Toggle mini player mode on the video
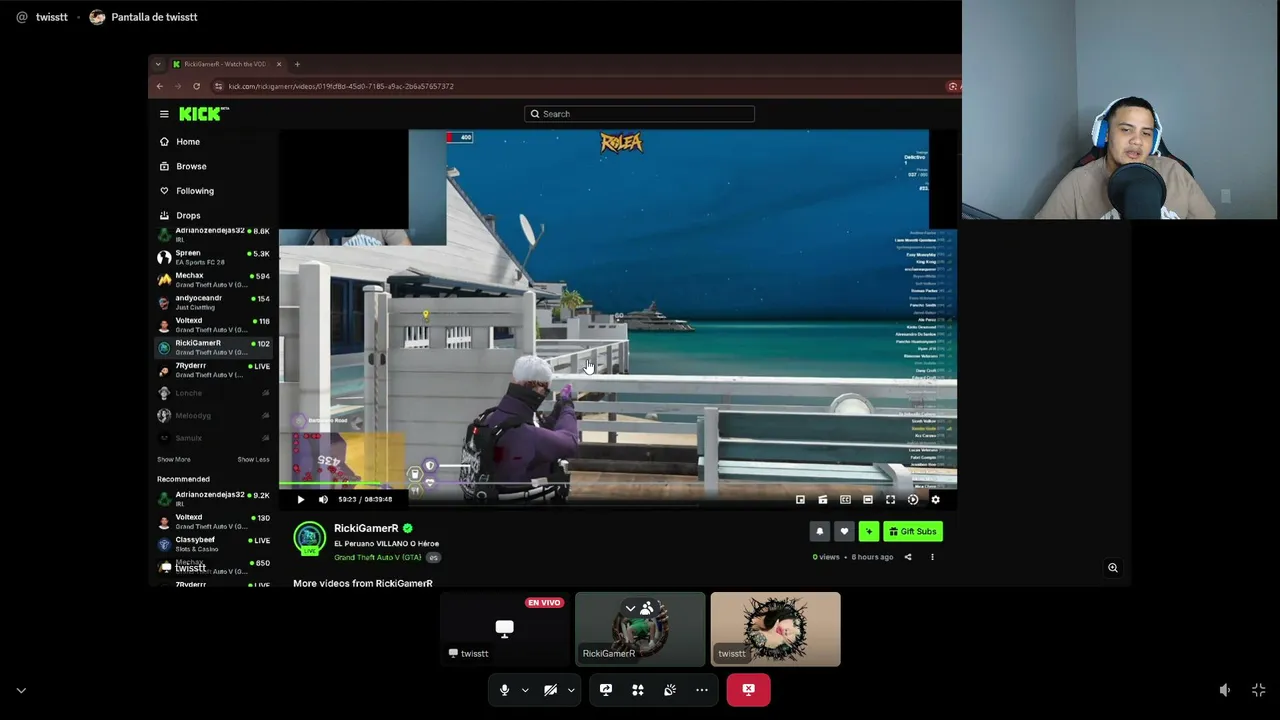The image size is (1280, 720). [823, 500]
